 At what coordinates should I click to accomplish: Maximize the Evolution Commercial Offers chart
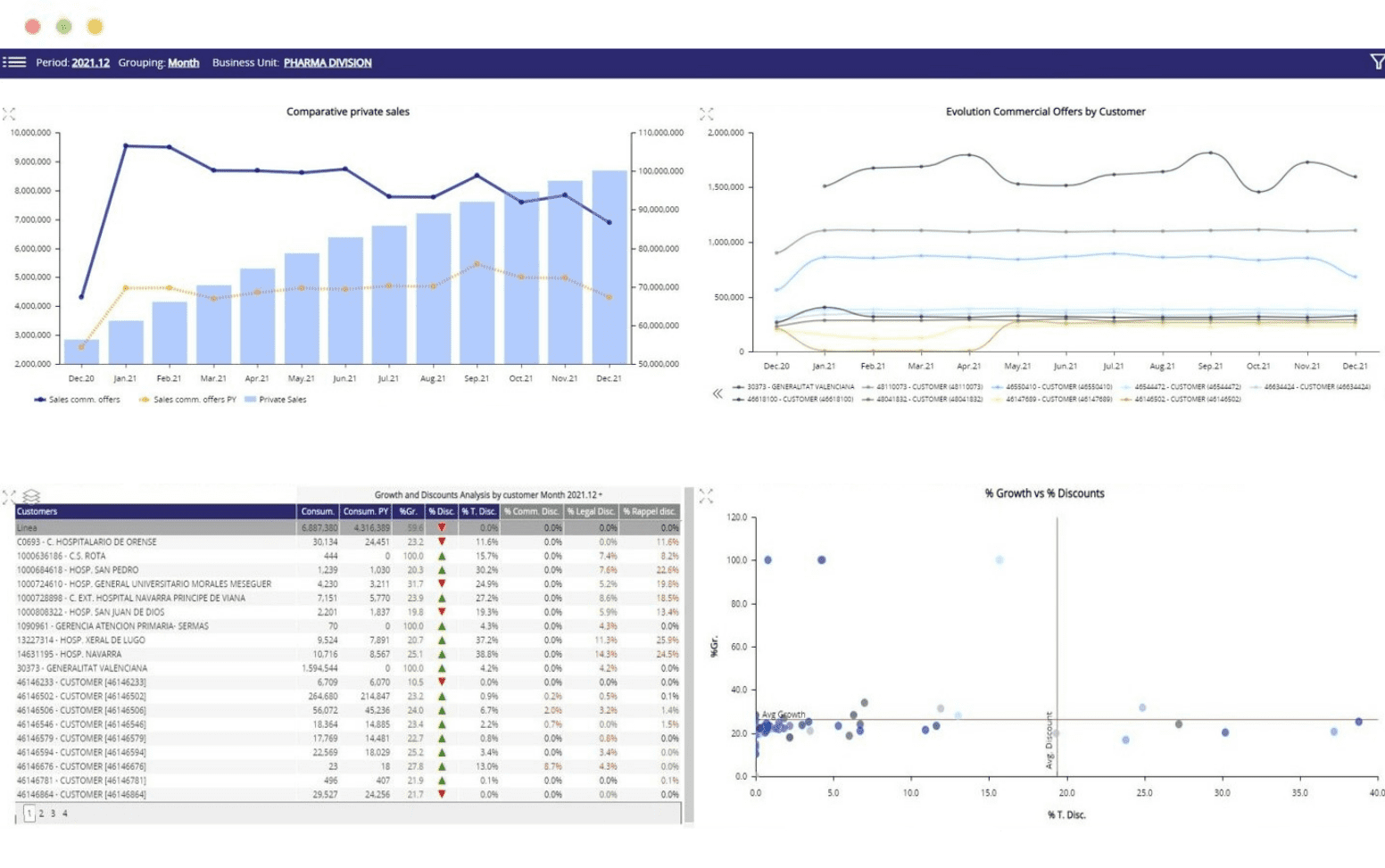pyautogui.click(x=707, y=114)
